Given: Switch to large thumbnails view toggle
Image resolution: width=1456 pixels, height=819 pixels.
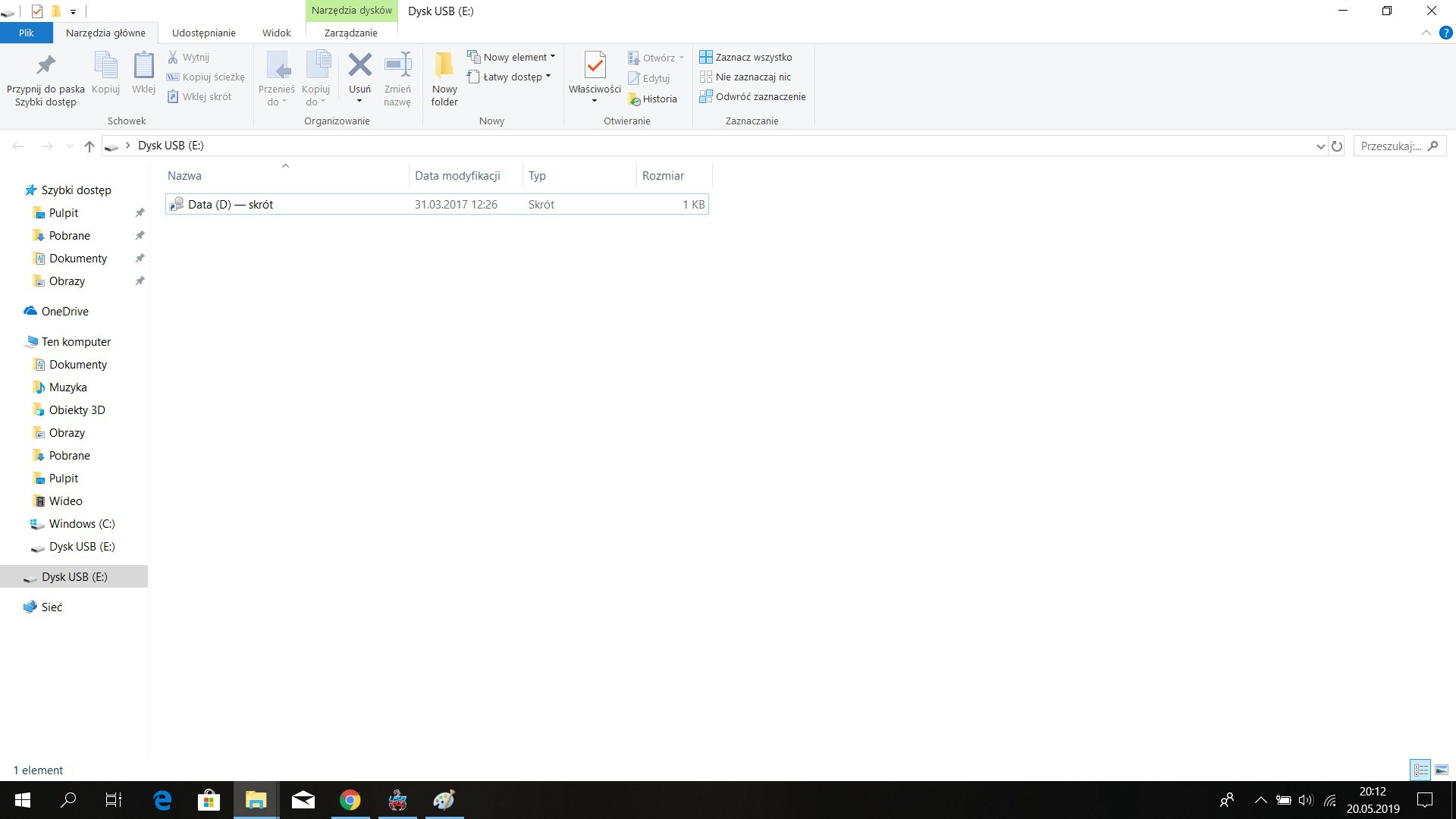Looking at the screenshot, I should click(x=1442, y=770).
